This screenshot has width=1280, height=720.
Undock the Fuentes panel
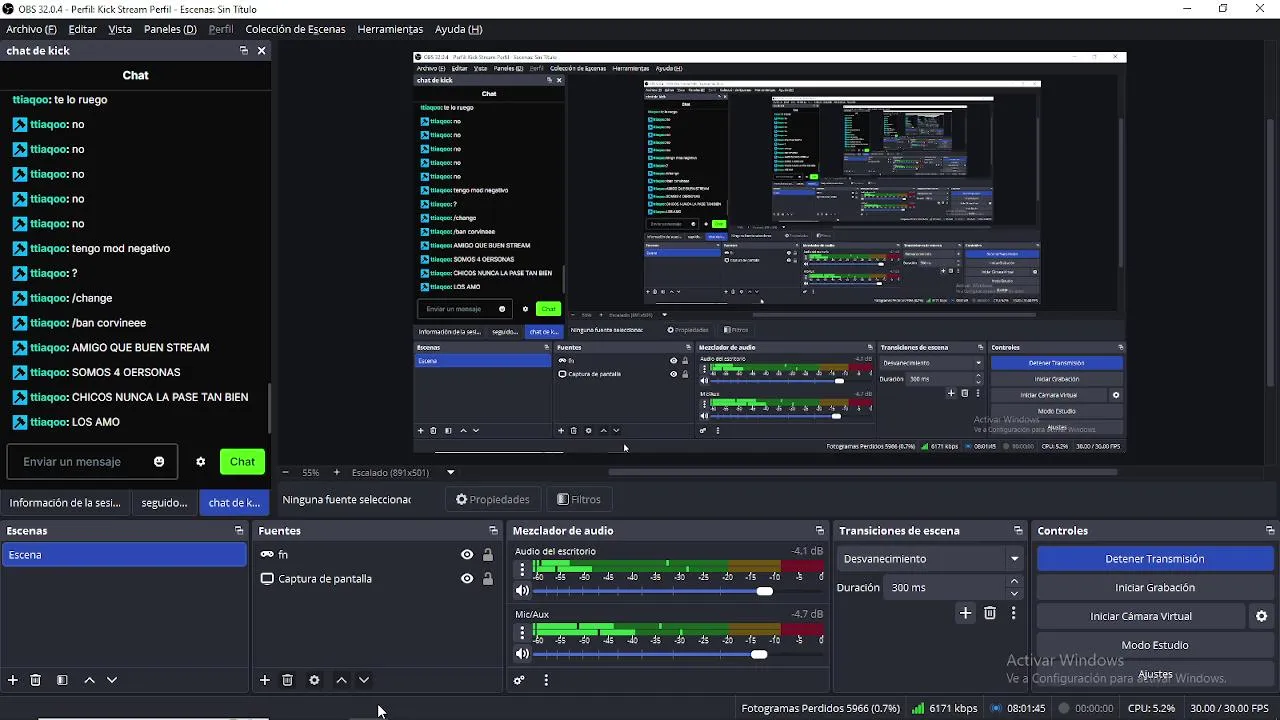point(493,531)
